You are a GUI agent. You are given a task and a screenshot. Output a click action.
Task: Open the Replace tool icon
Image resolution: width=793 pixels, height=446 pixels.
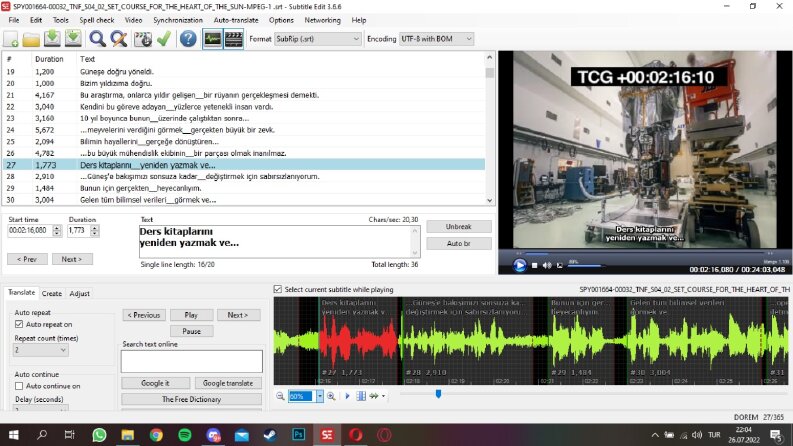[119, 39]
